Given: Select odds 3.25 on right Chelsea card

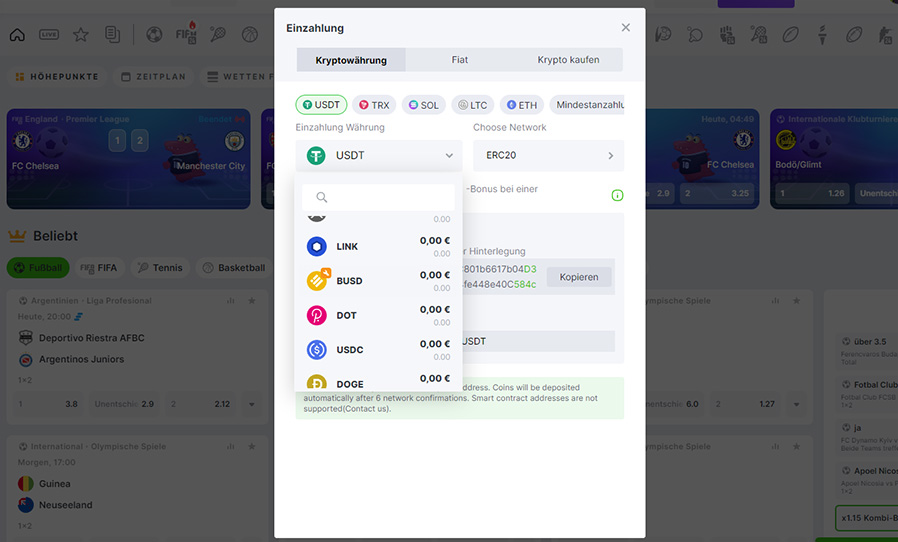Looking at the screenshot, I should [718, 193].
